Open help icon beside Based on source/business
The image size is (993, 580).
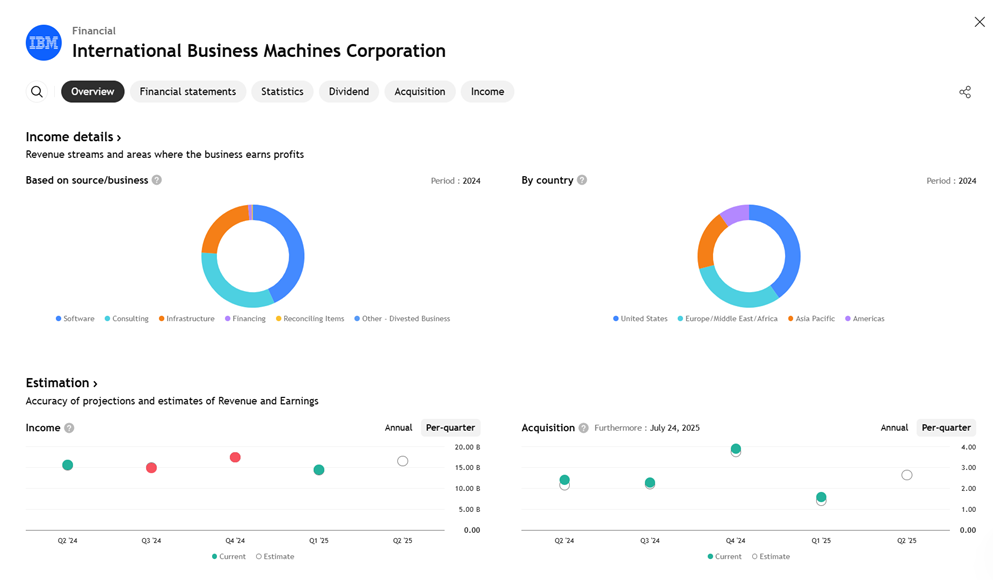point(157,180)
